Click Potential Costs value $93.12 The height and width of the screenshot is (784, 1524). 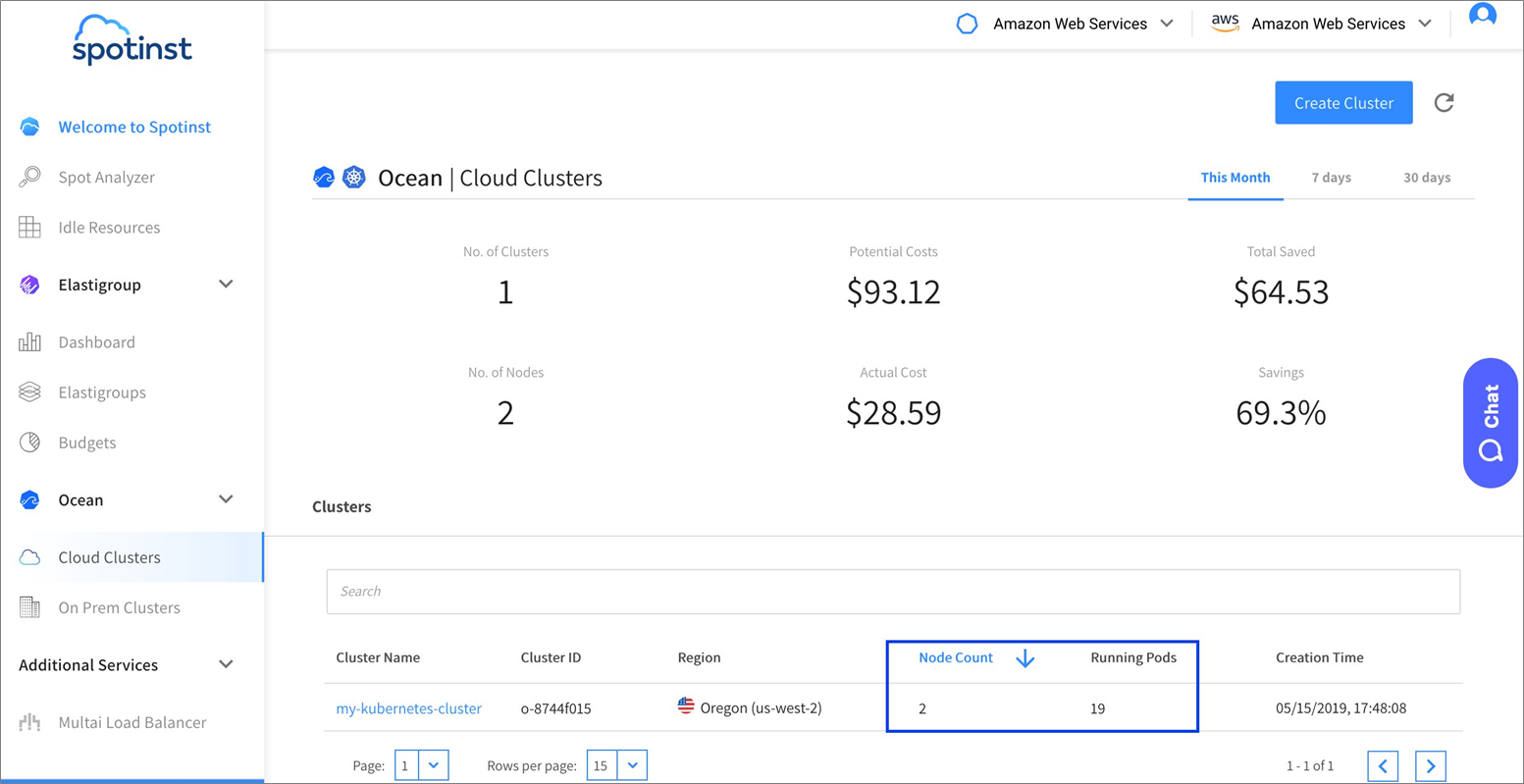893,291
